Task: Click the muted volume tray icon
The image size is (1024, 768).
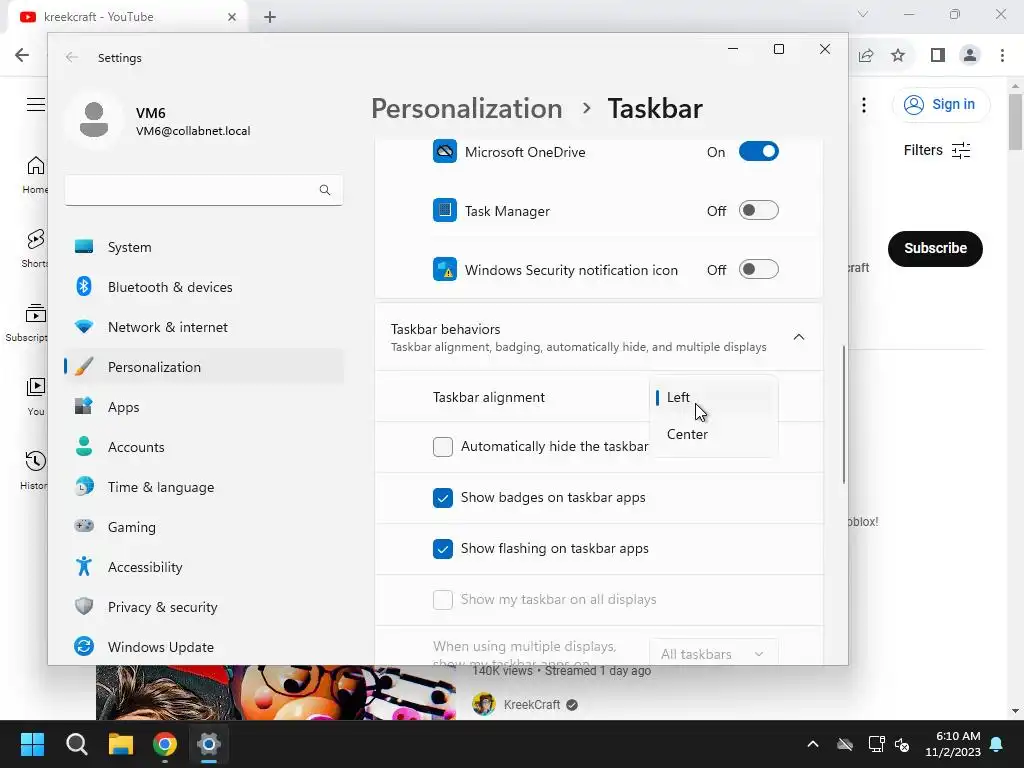Action: [x=903, y=744]
